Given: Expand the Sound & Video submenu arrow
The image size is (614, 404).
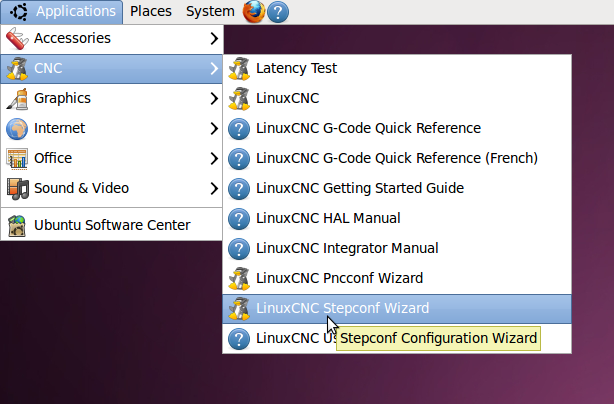Looking at the screenshot, I should pyautogui.click(x=214, y=188).
